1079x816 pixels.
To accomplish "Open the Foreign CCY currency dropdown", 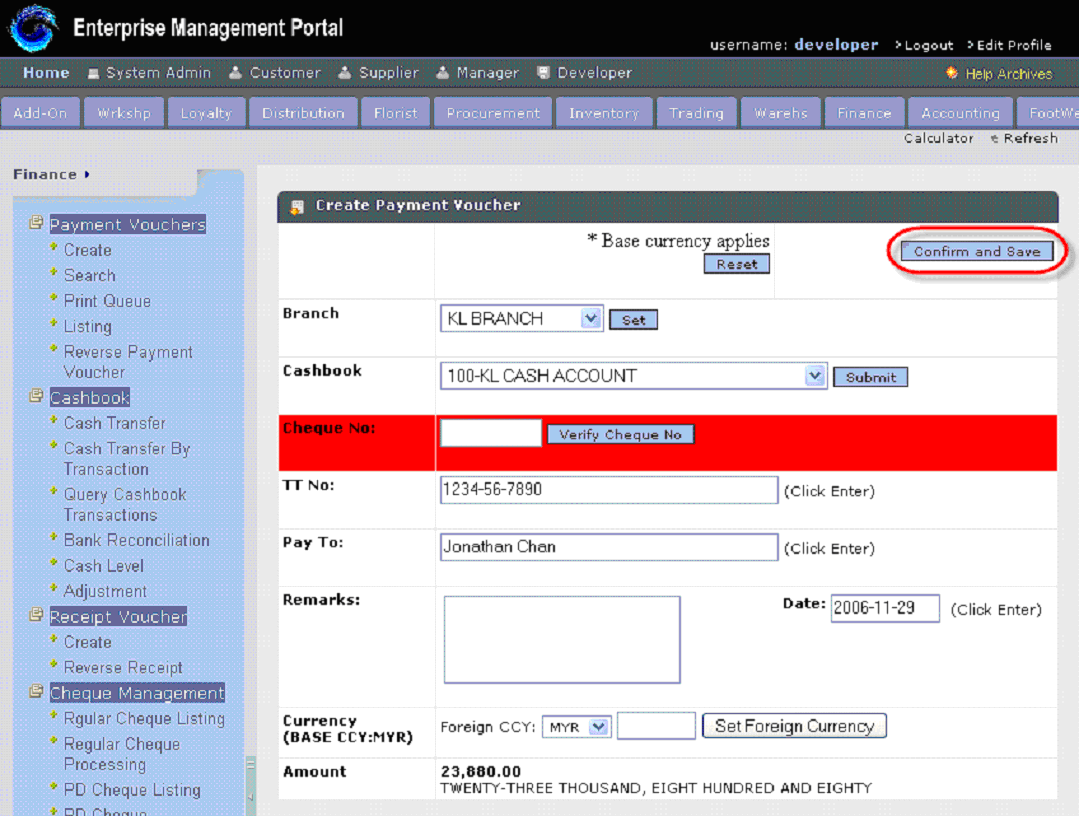I will click(599, 727).
